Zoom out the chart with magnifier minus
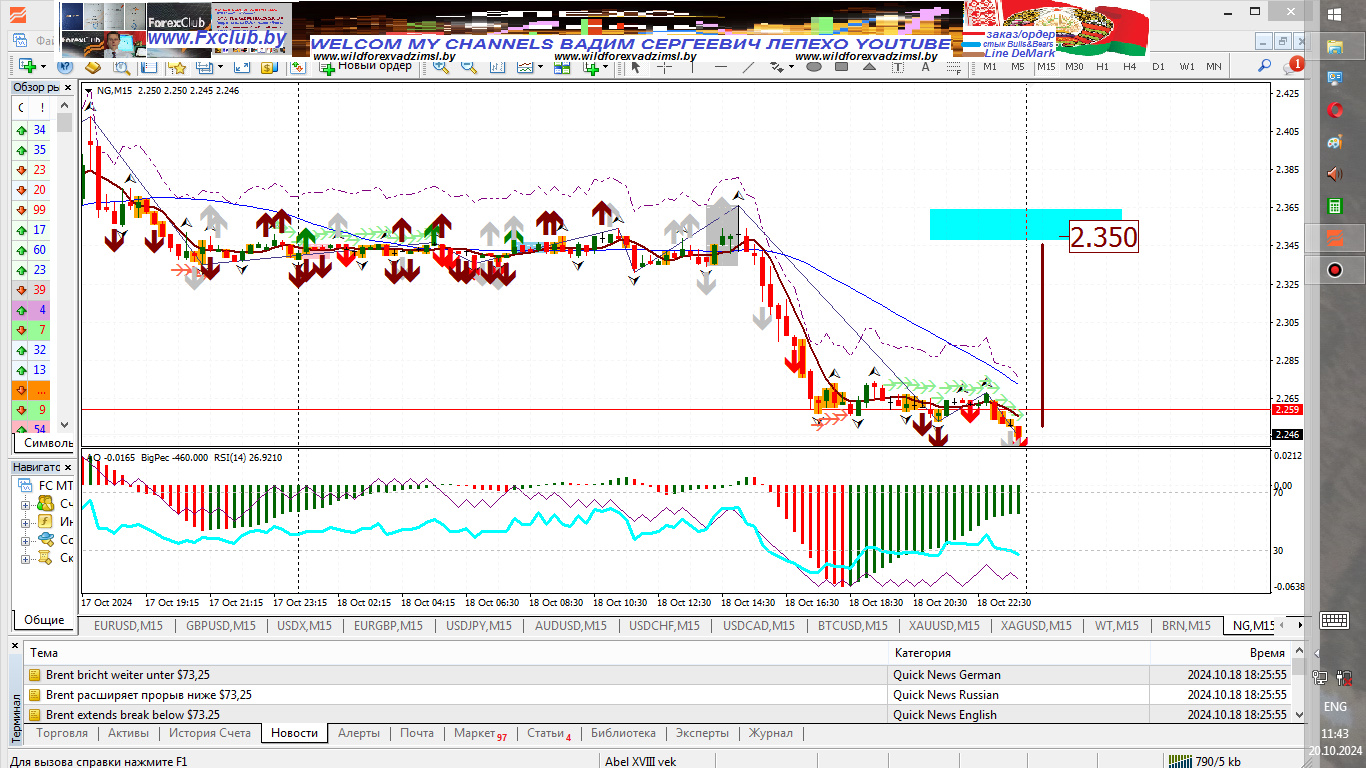 468,67
